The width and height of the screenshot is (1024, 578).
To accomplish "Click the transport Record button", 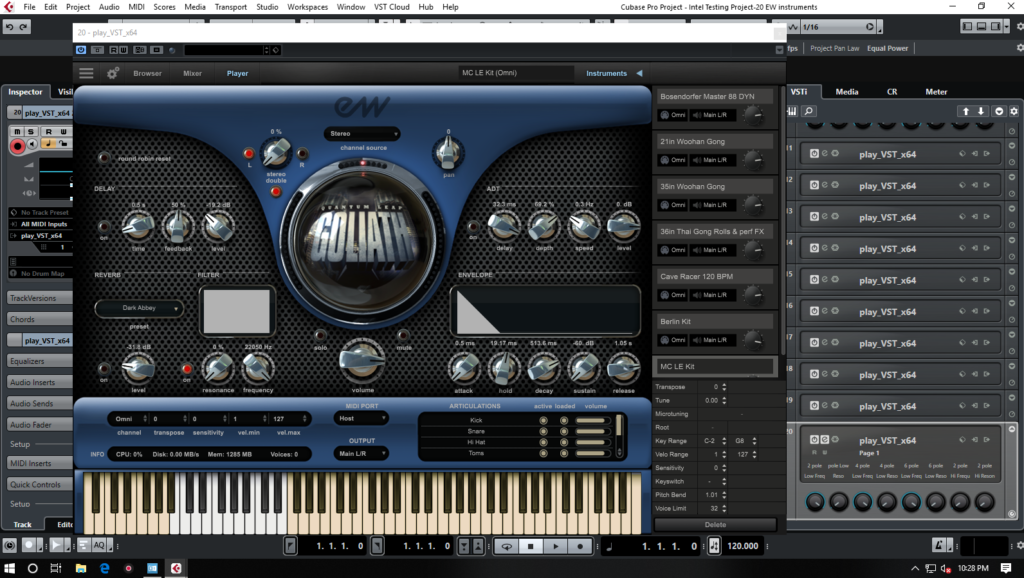I will (x=580, y=546).
